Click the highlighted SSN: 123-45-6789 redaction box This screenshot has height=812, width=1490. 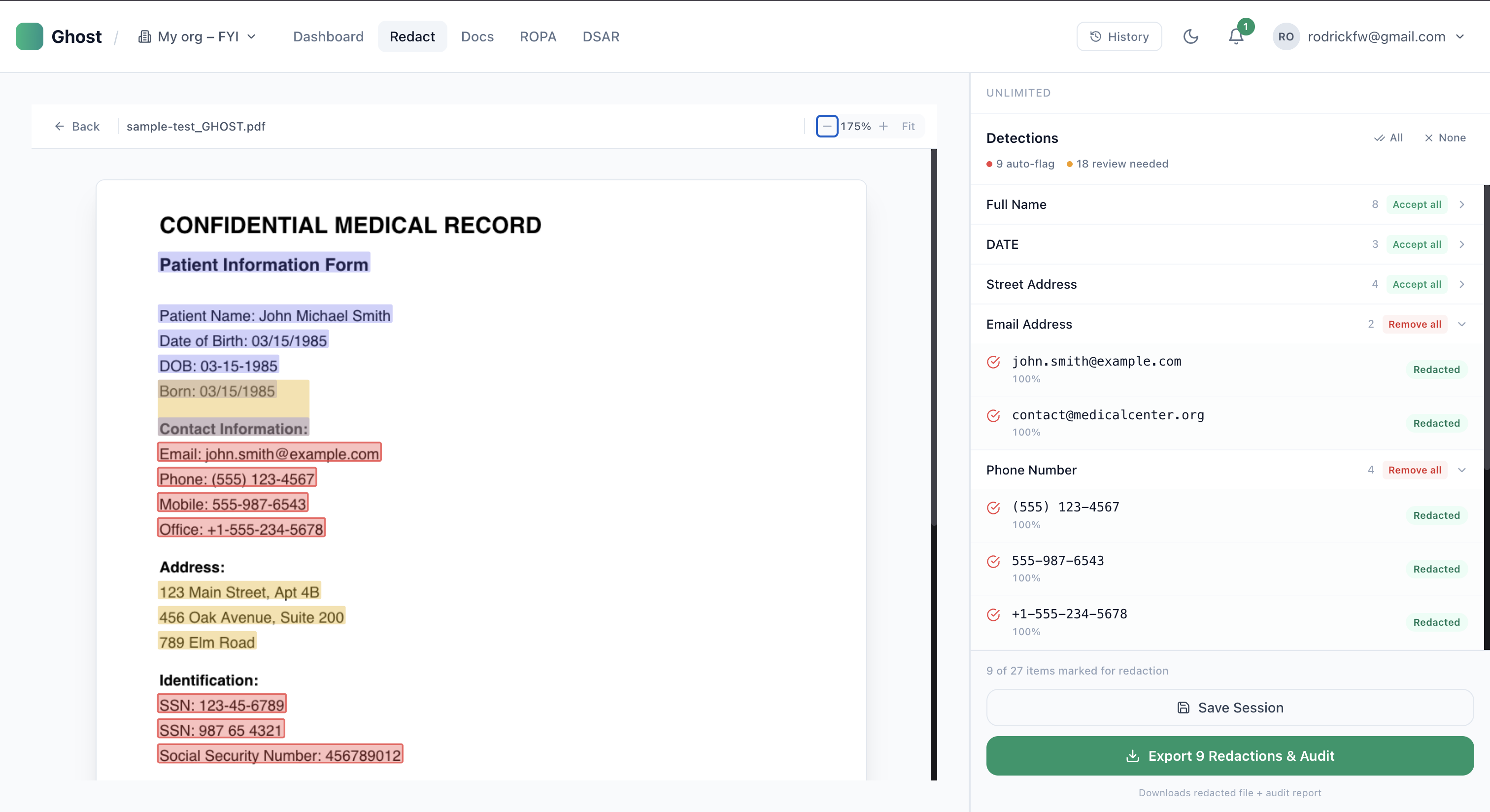click(x=222, y=705)
